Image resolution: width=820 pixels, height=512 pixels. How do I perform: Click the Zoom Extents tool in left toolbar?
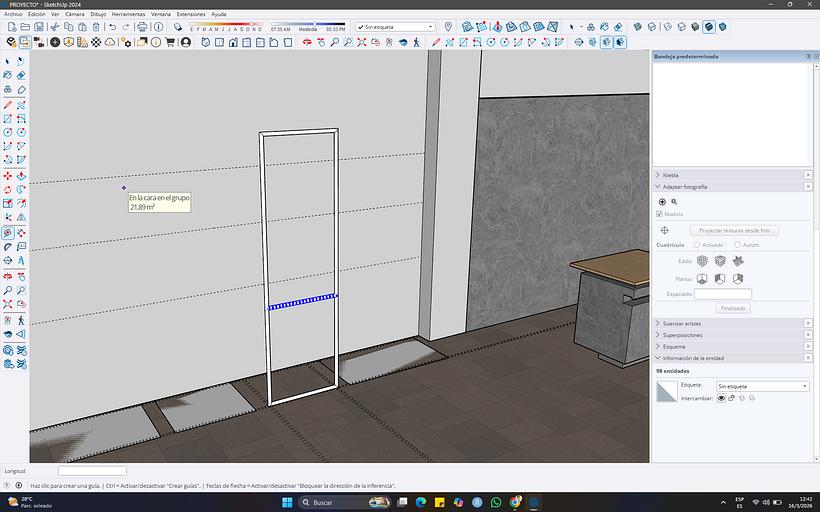8,304
